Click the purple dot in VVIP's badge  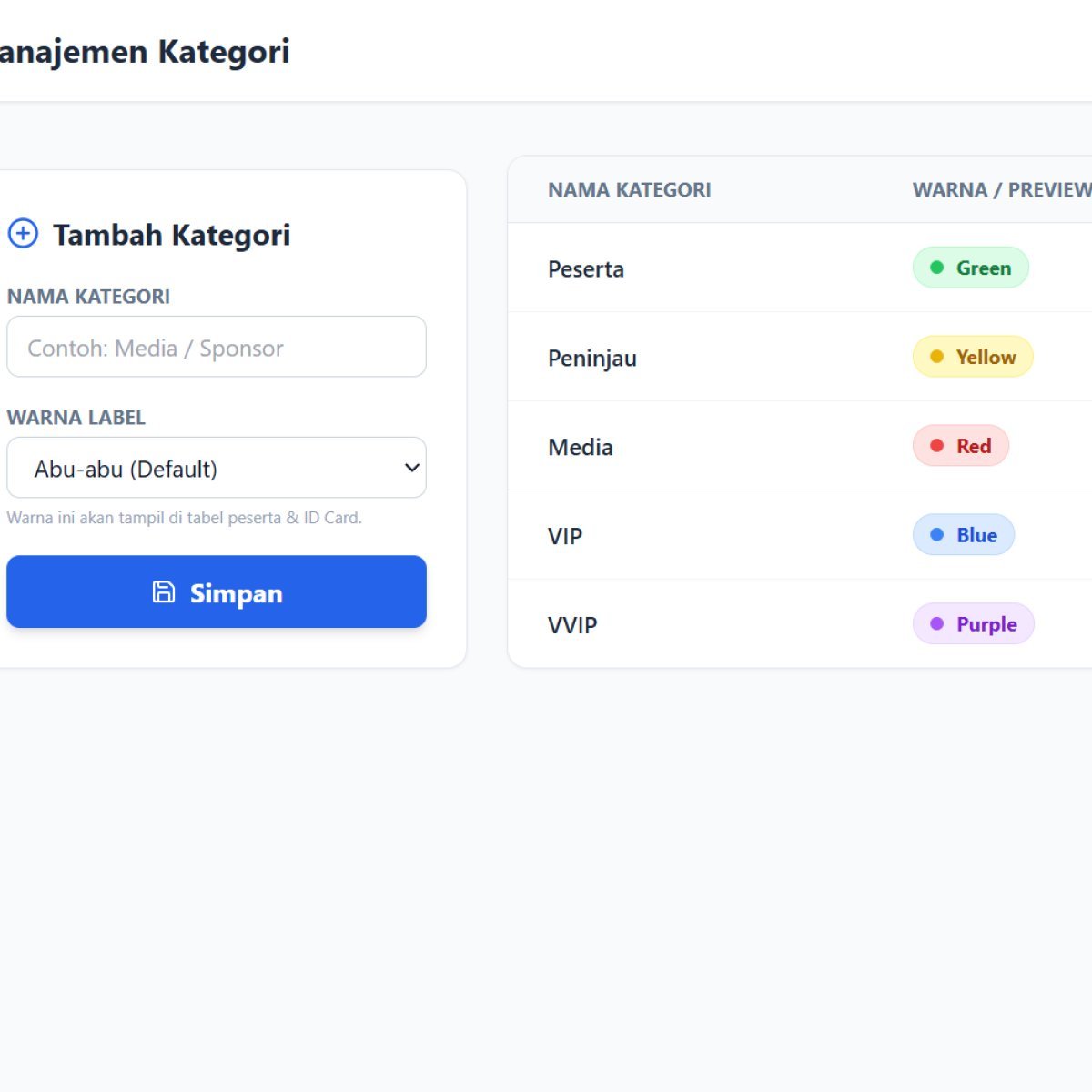[x=936, y=624]
